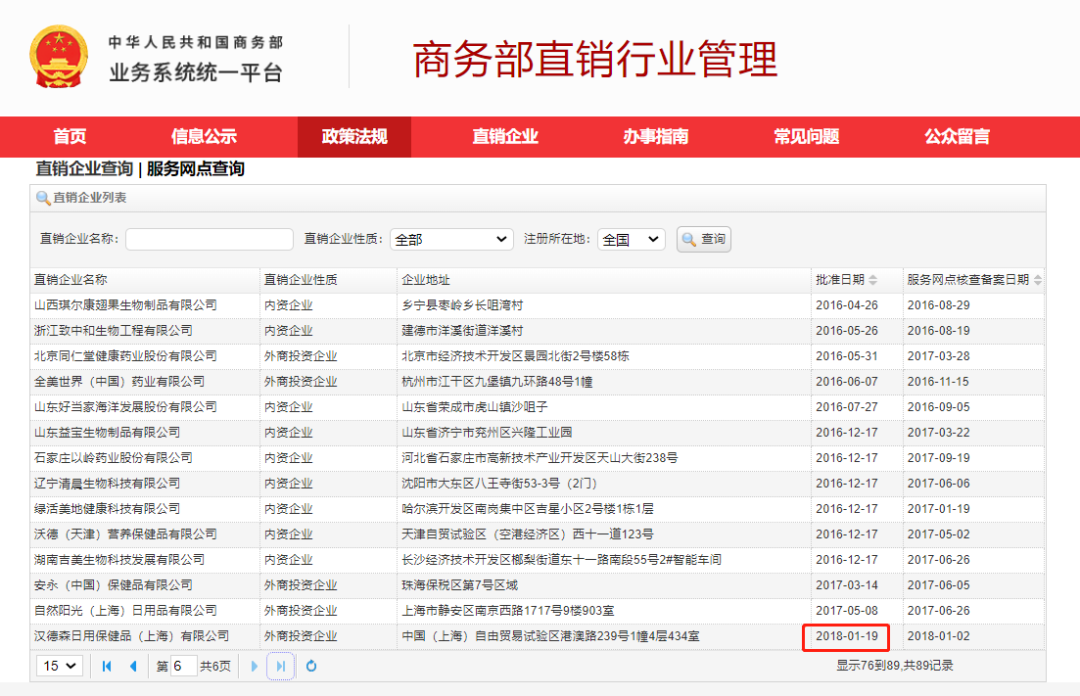
Task: Select 山西琪尔康翅果生物制品有限公司 row name
Action: tap(125, 305)
